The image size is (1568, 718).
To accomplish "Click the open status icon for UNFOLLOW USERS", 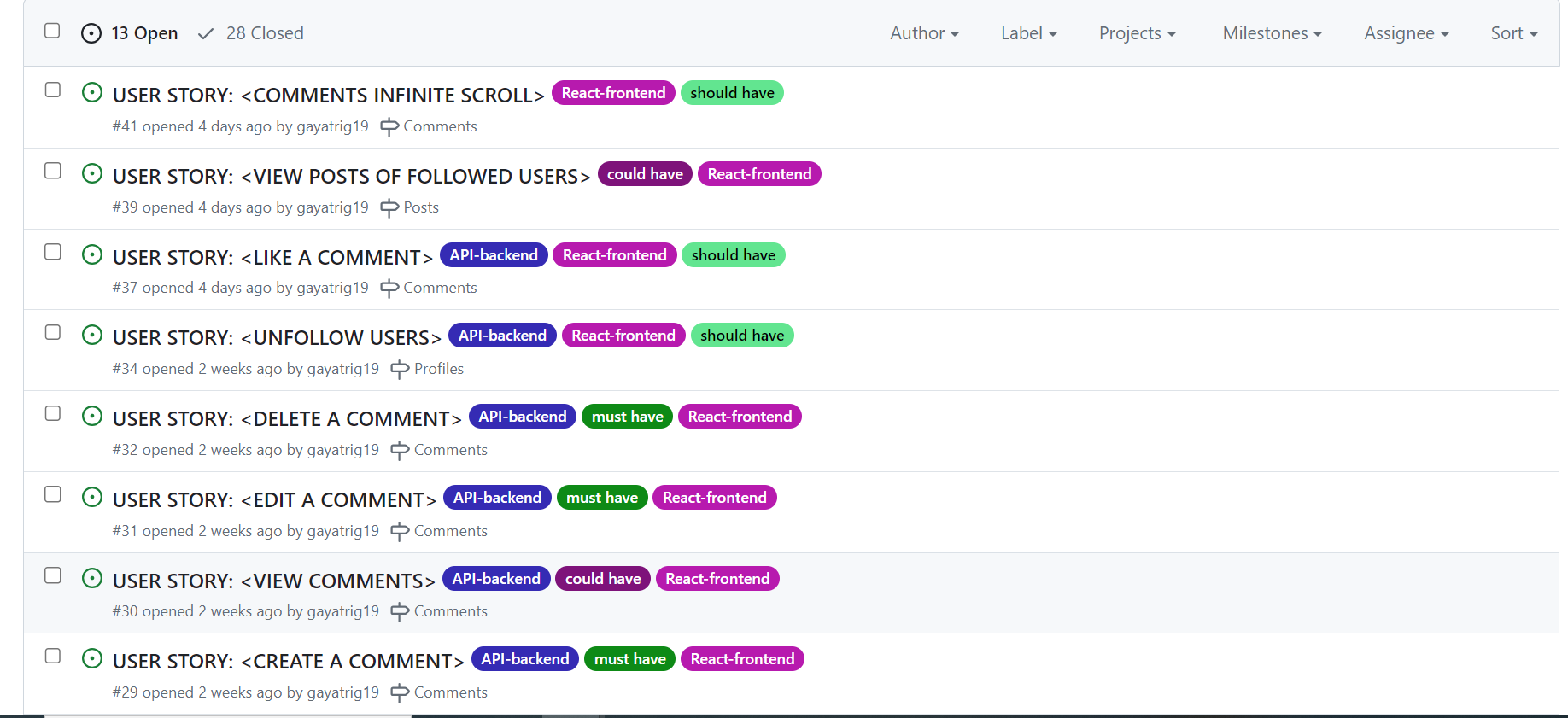I will 92,335.
